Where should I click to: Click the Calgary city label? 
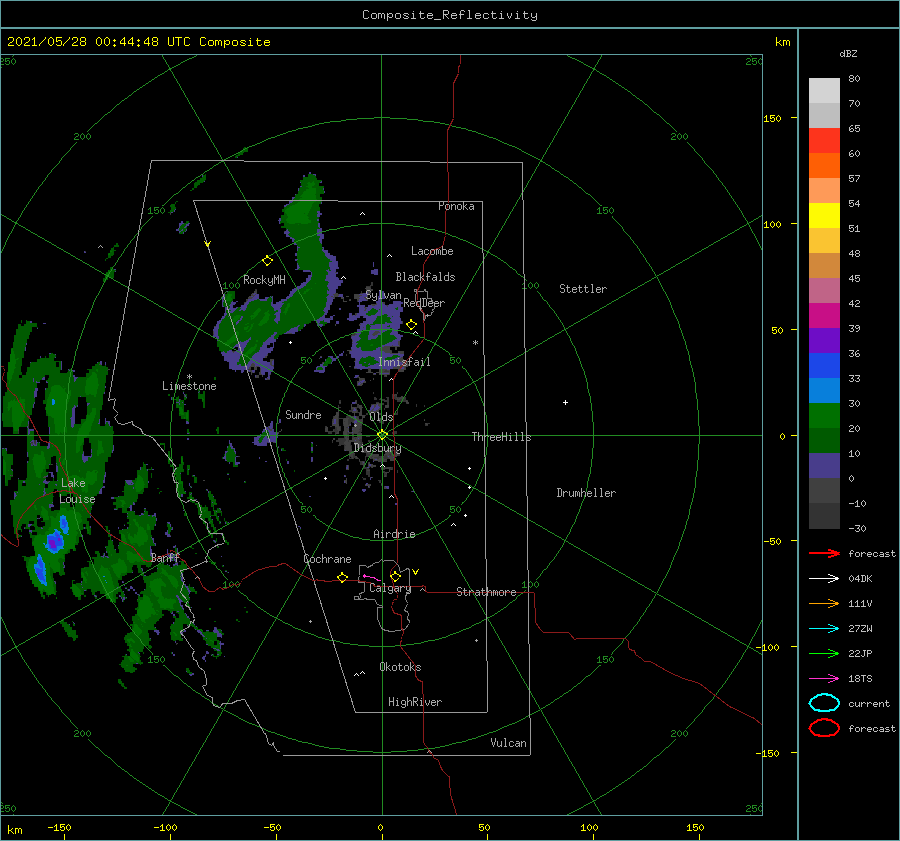(x=390, y=588)
